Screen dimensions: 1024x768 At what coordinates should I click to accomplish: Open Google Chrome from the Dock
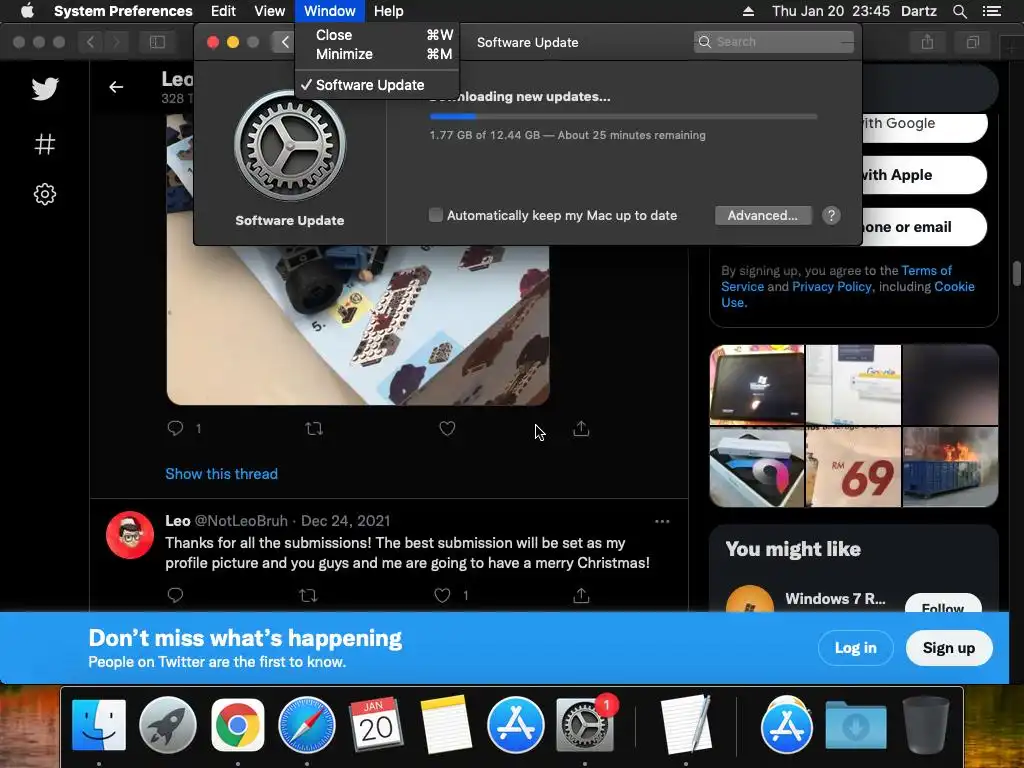pos(238,725)
